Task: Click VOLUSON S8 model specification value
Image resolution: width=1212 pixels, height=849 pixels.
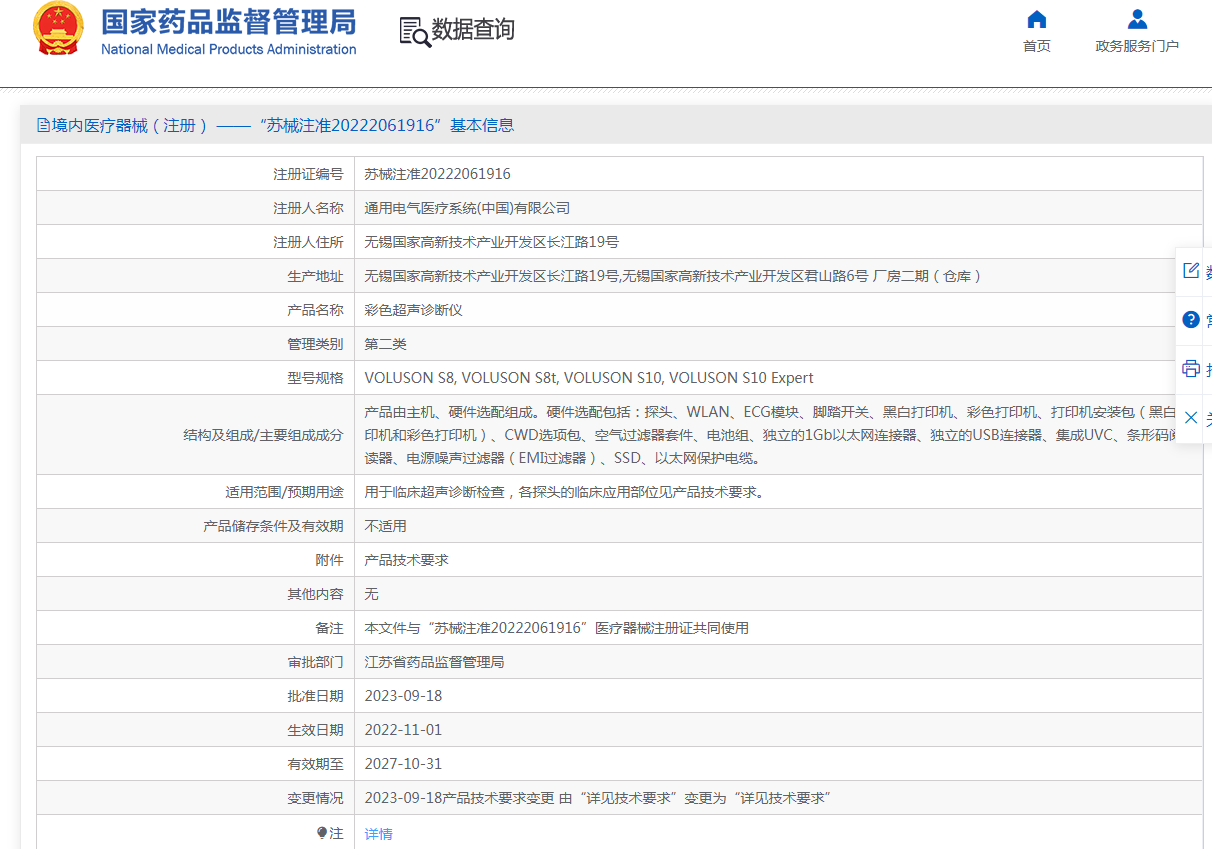Action: tap(589, 378)
